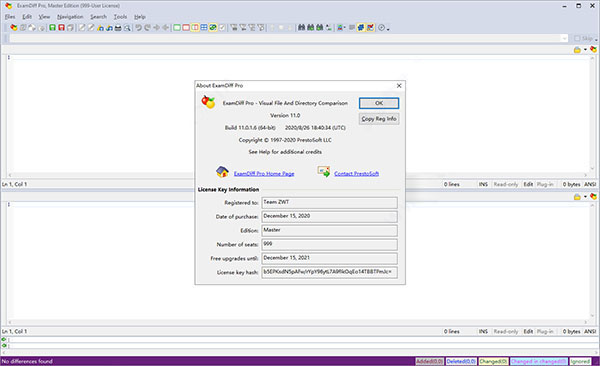Screen dimensions: 600x366
Task: Click ANSI encoding in upper pane status bar
Action: (x=590, y=185)
